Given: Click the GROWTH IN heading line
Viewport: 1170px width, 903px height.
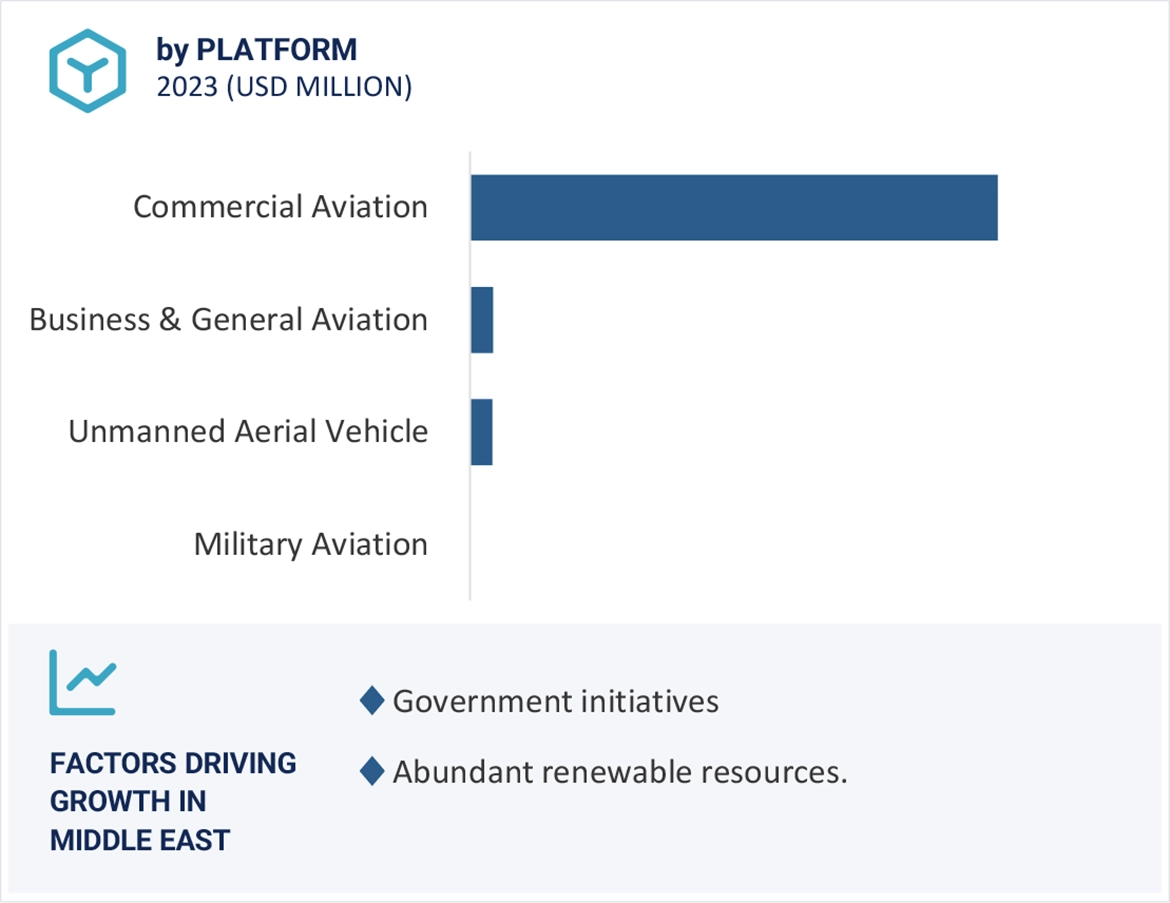Looking at the screenshot, I should pos(128,801).
